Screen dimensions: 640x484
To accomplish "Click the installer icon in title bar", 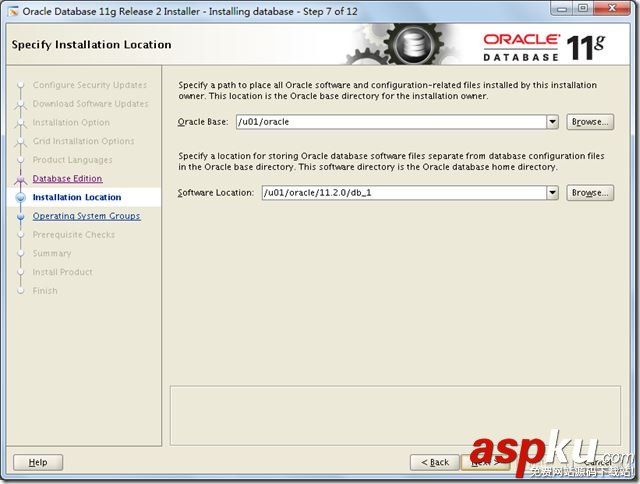I will pos(13,11).
